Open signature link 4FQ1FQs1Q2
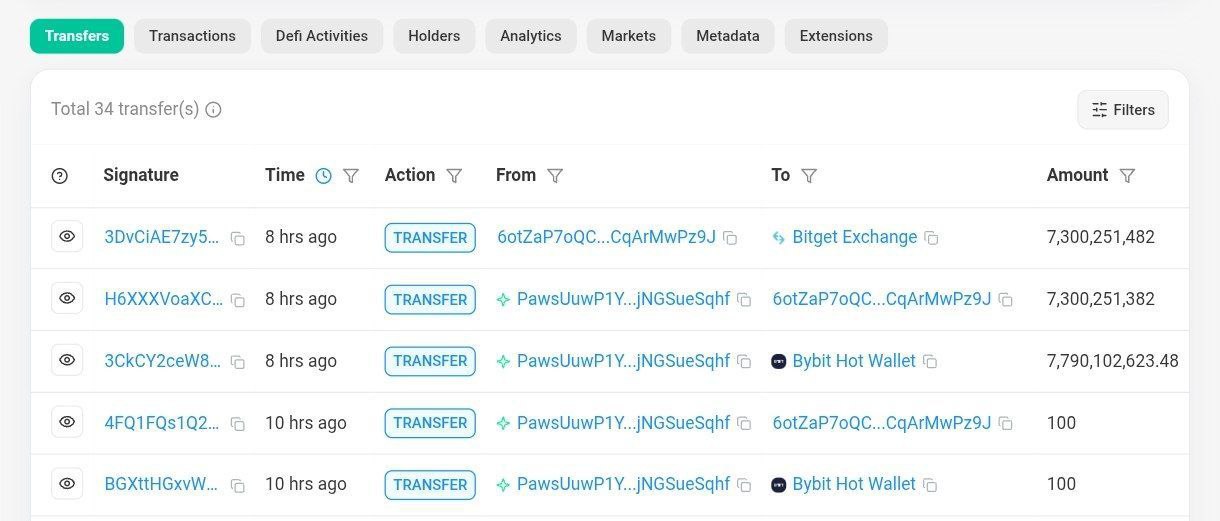 tap(162, 423)
